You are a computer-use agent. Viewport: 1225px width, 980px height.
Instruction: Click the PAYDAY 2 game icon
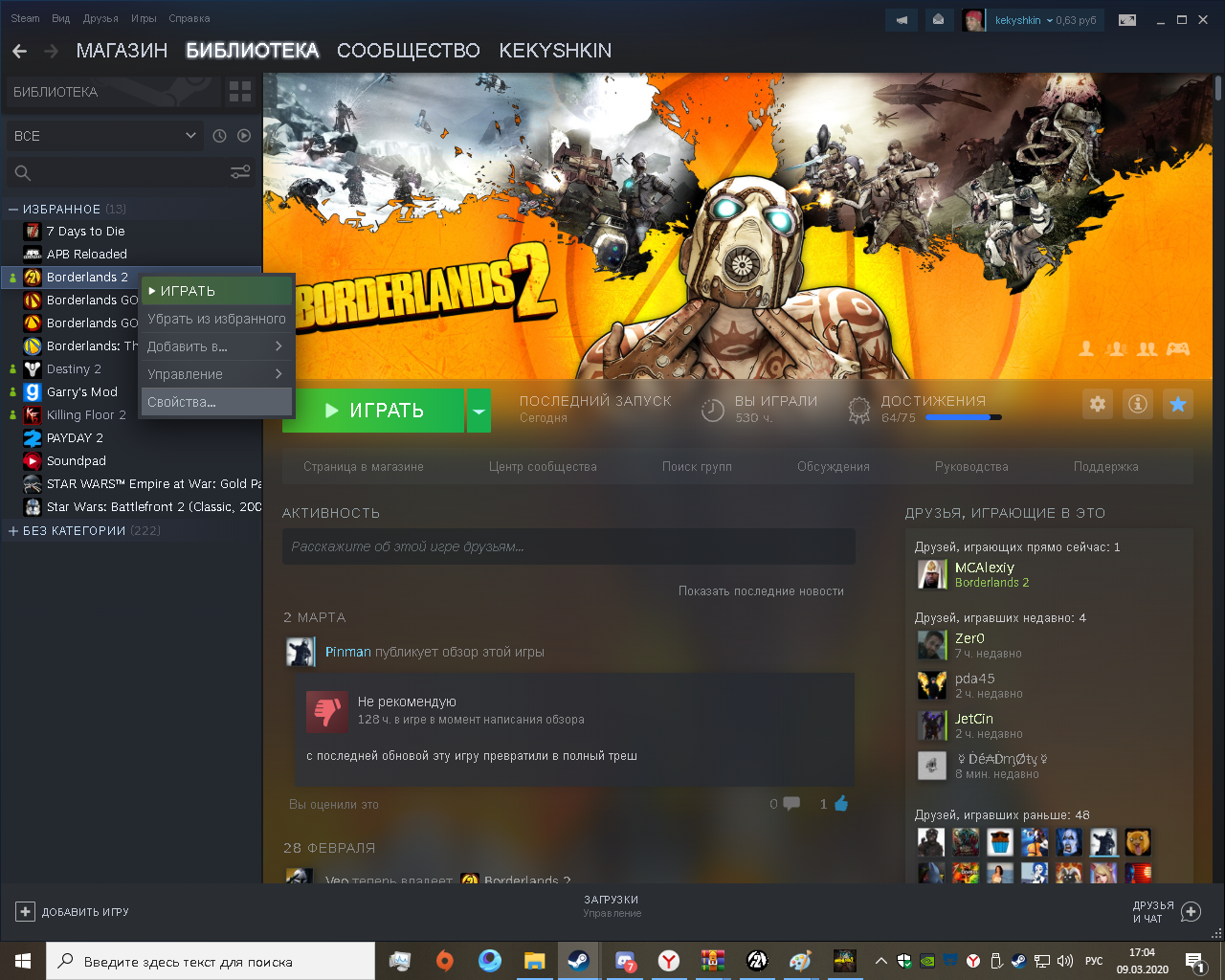(x=33, y=438)
